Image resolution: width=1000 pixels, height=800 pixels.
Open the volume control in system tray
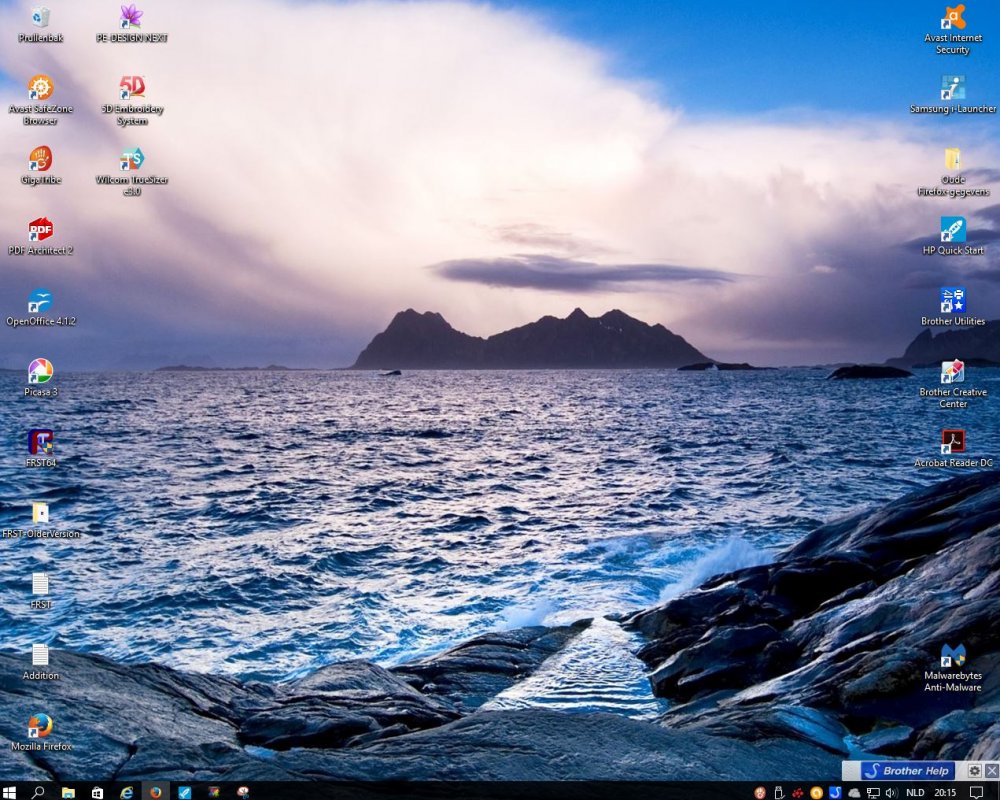click(x=891, y=792)
